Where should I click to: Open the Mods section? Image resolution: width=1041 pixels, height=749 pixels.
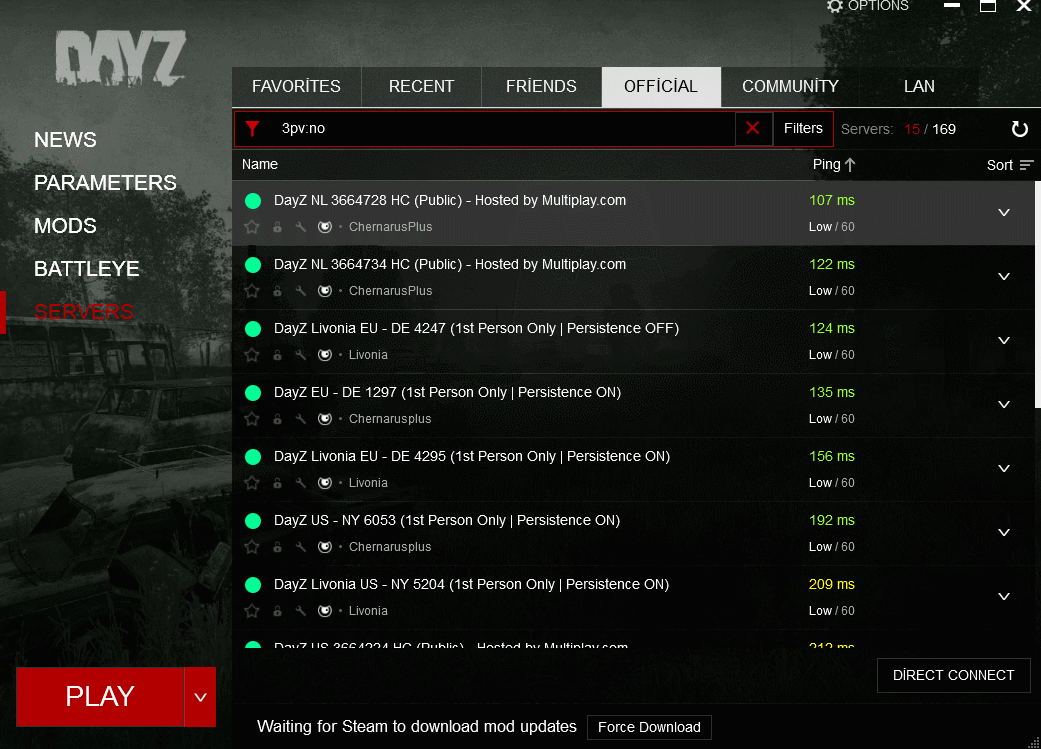65,226
